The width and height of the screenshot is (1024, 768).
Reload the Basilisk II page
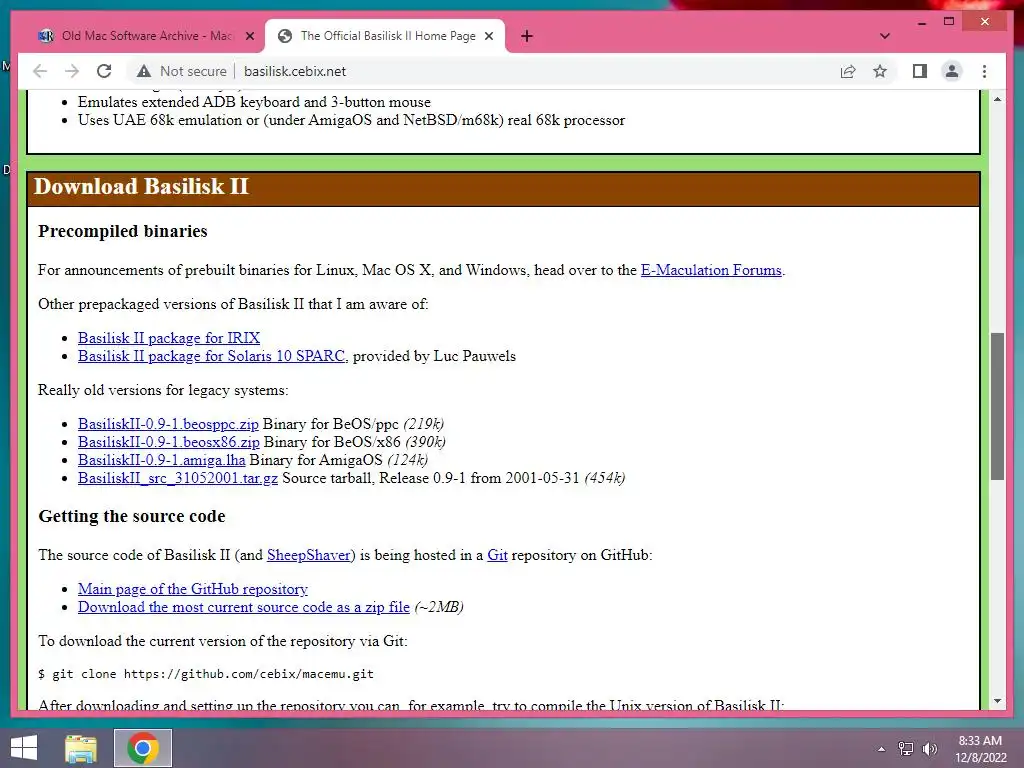[x=104, y=71]
